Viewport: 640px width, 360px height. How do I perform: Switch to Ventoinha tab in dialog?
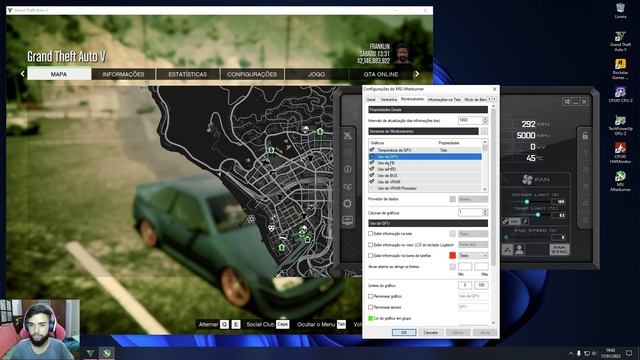pos(389,99)
